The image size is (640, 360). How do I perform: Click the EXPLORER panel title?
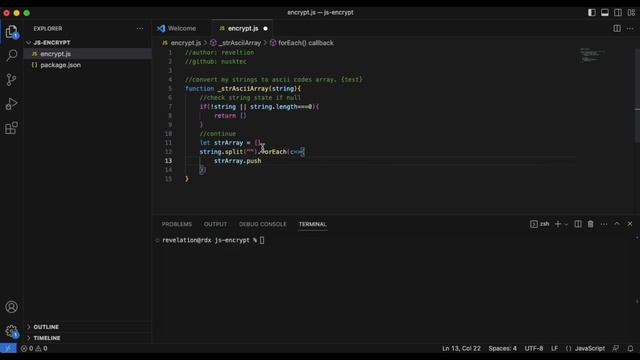pyautogui.click(x=48, y=29)
